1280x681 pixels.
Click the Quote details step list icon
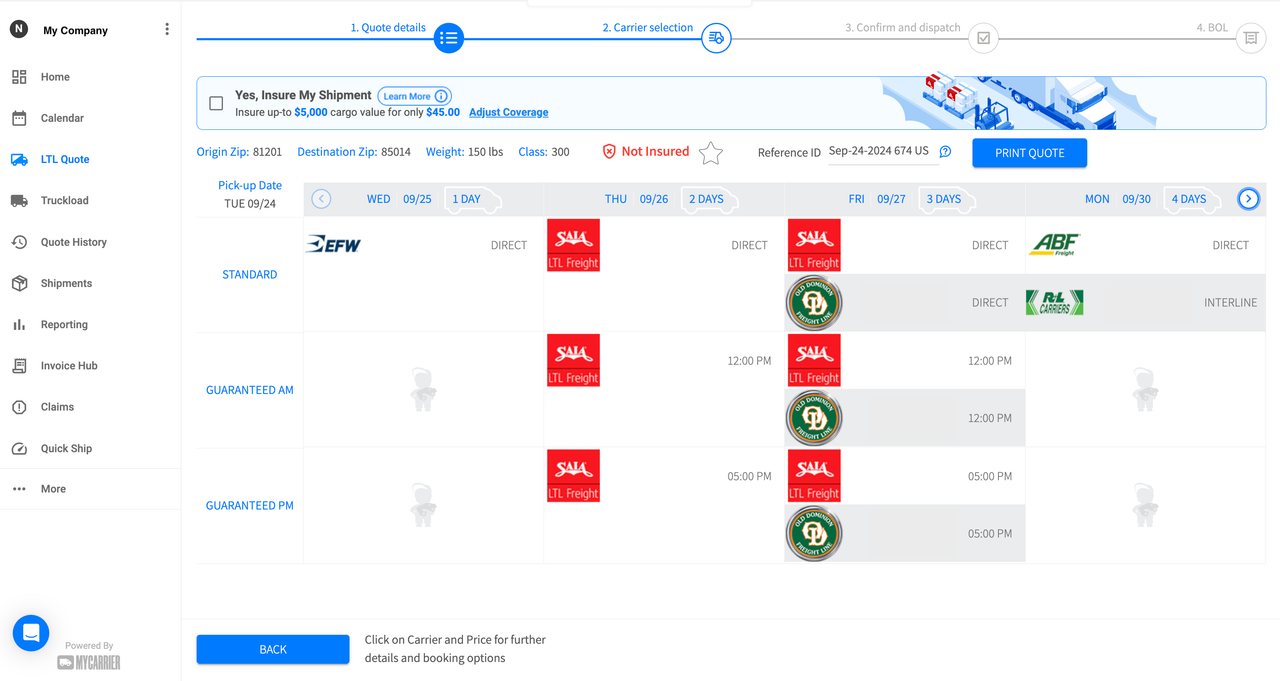[449, 38]
